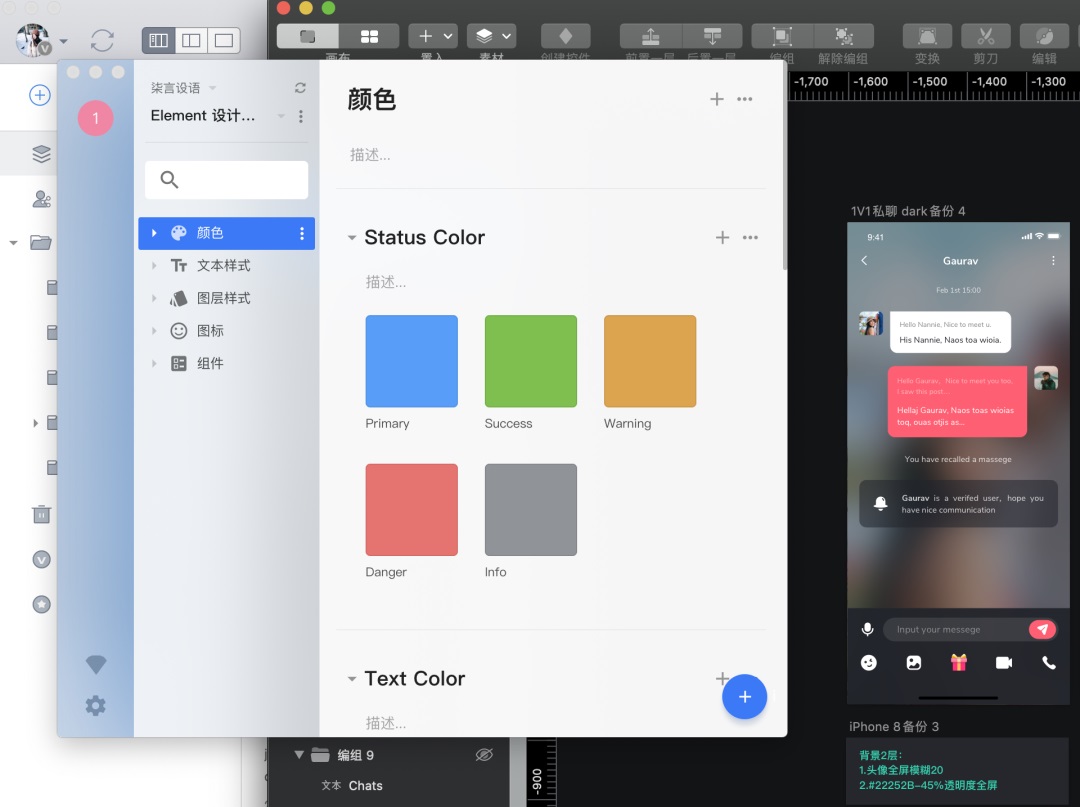Viewport: 1080px width, 807px height.
Task: Open the 素材 layers dropdown in Sketch toolbar
Action: click(x=492, y=36)
